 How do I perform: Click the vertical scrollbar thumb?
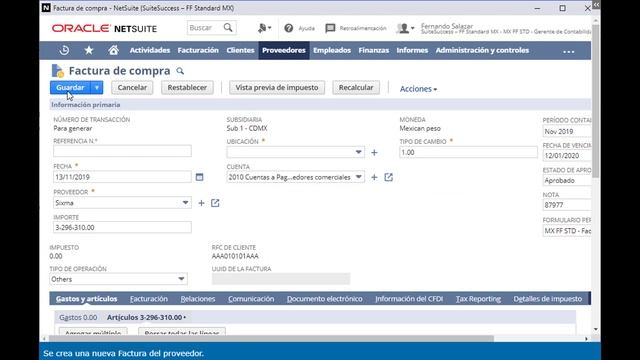[596, 100]
